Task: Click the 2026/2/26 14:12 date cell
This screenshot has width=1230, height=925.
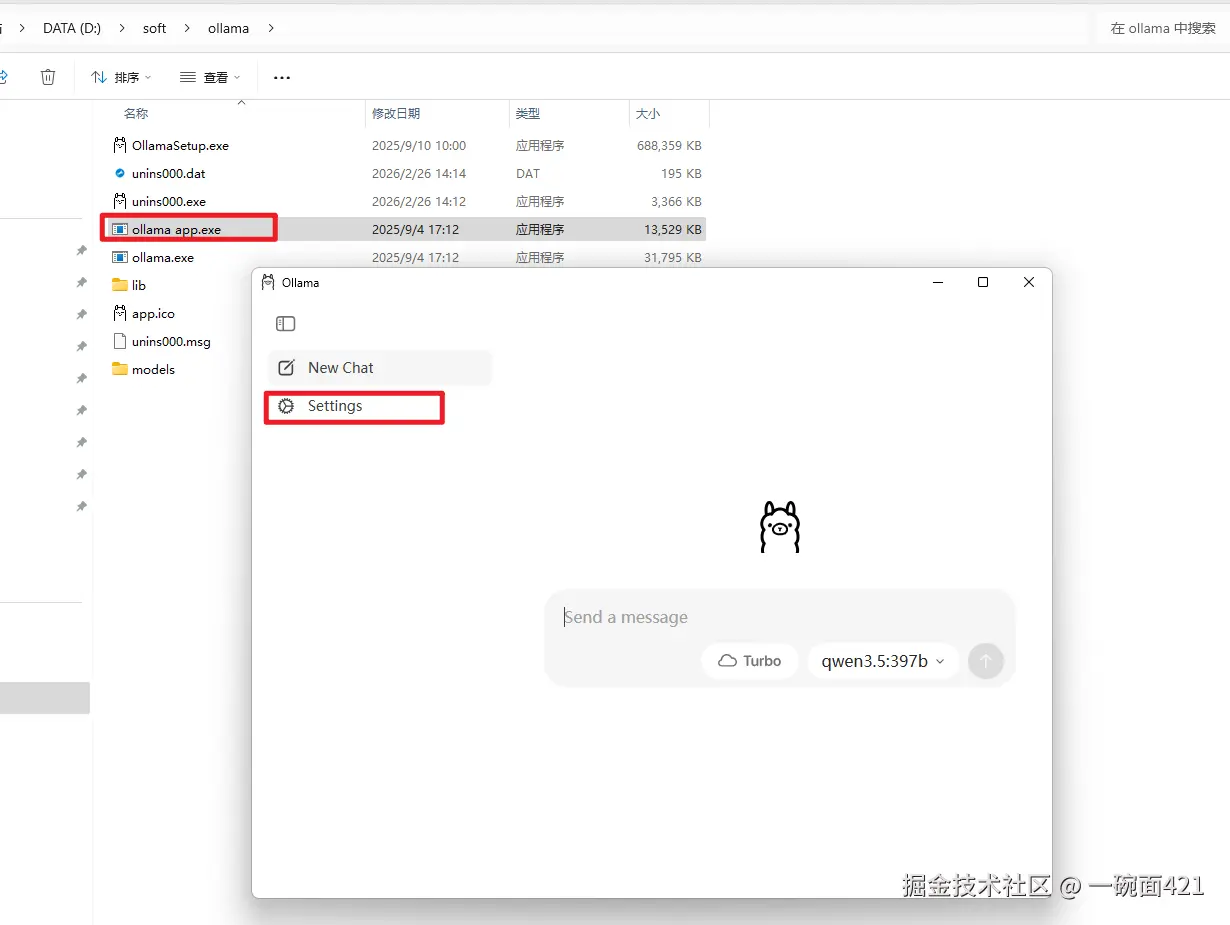Action: (x=419, y=201)
